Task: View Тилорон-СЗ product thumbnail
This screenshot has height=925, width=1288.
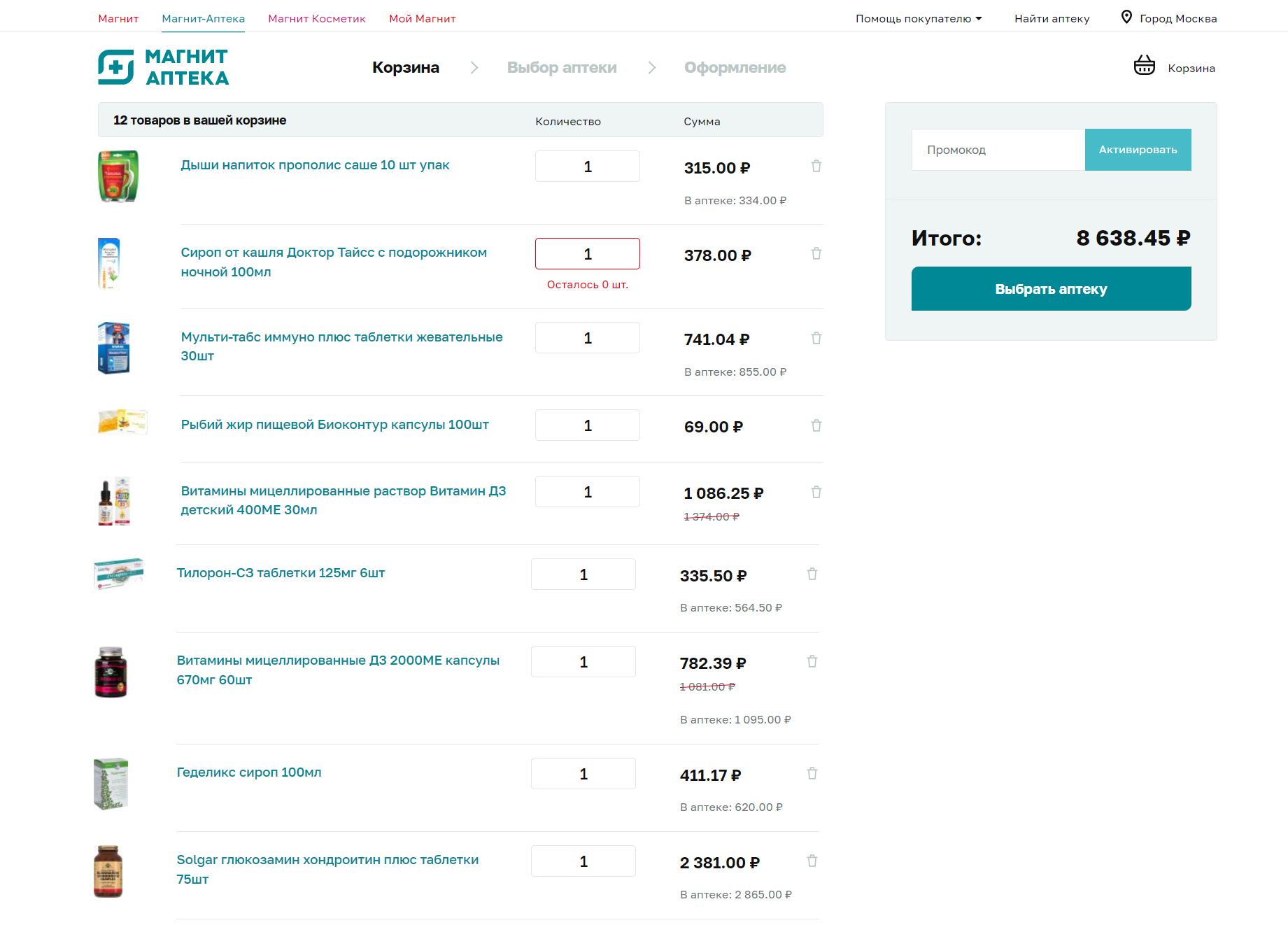Action: pyautogui.click(x=119, y=574)
